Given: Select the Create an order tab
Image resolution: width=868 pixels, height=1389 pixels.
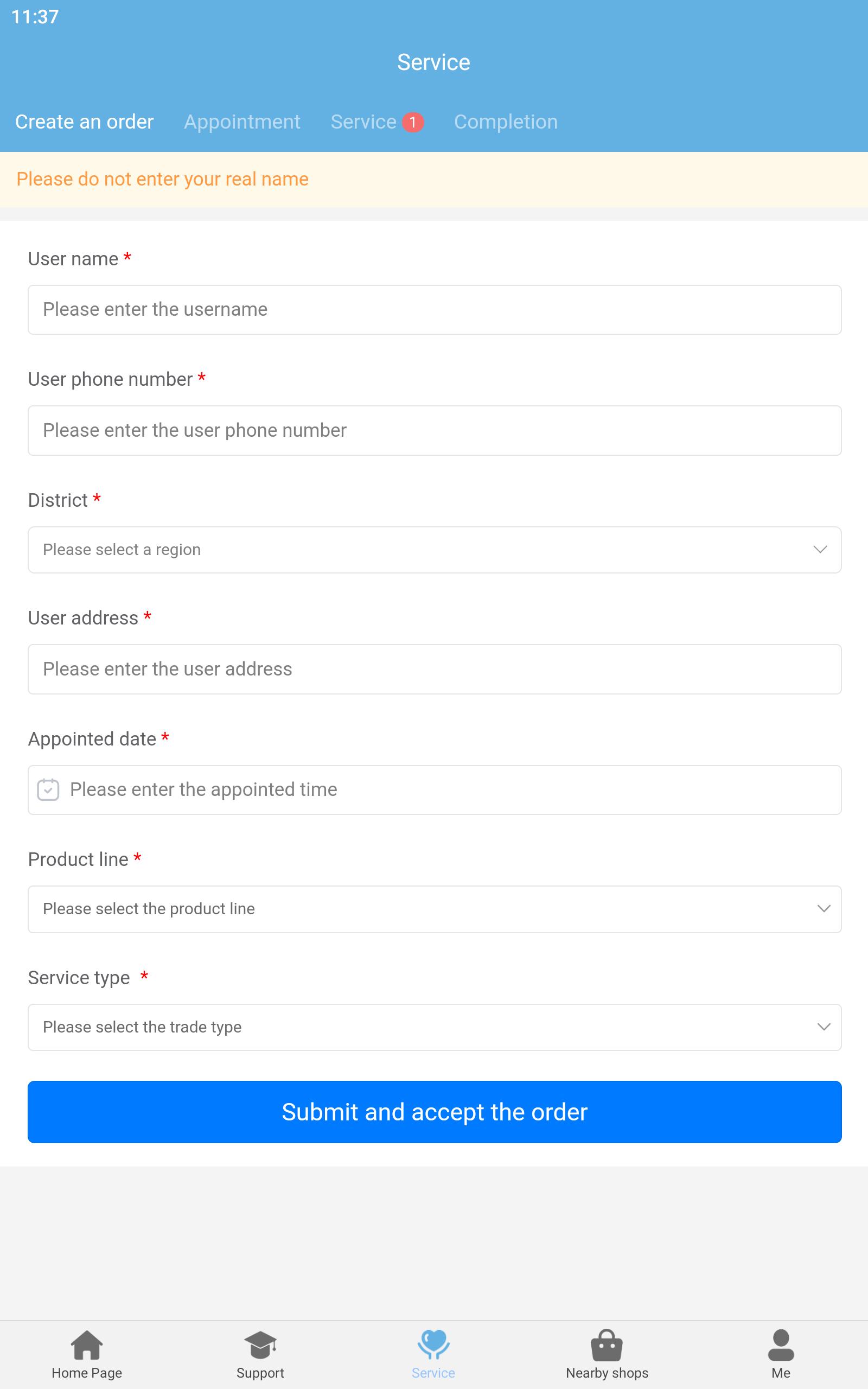Looking at the screenshot, I should 85,122.
